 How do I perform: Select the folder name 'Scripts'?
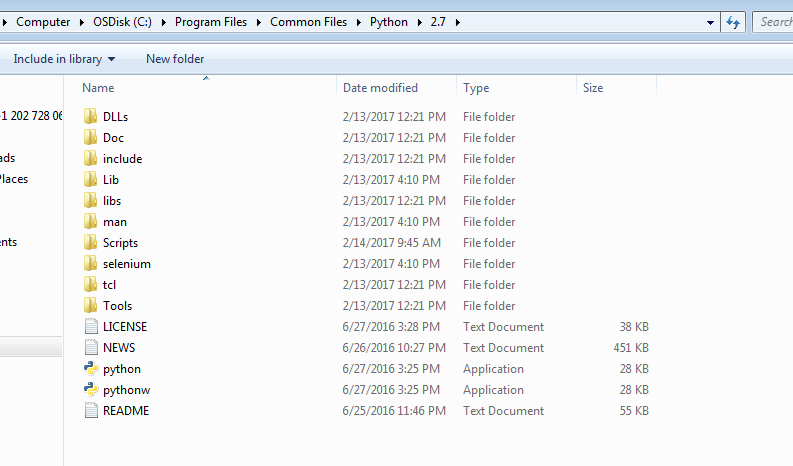click(x=120, y=243)
